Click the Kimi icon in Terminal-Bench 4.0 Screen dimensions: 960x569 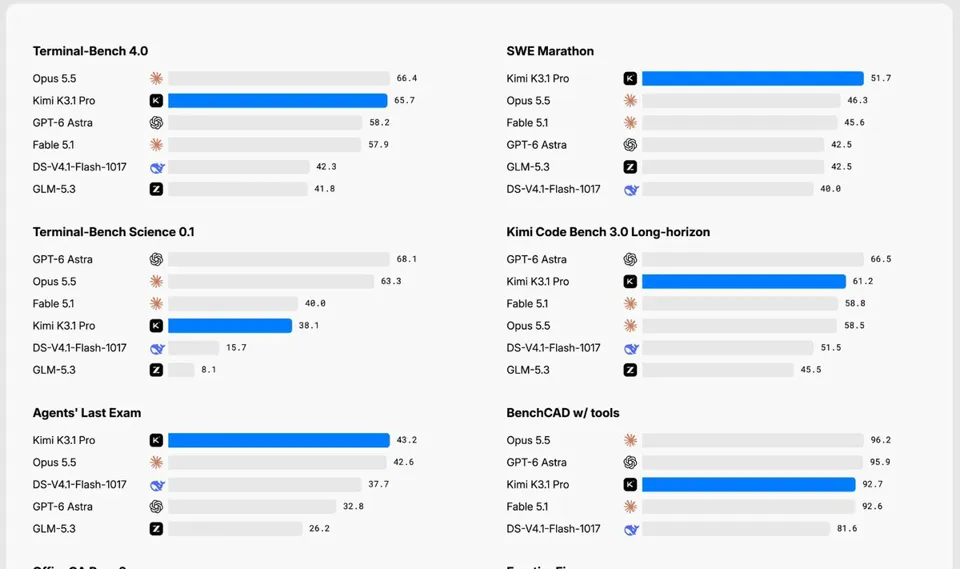[156, 100]
